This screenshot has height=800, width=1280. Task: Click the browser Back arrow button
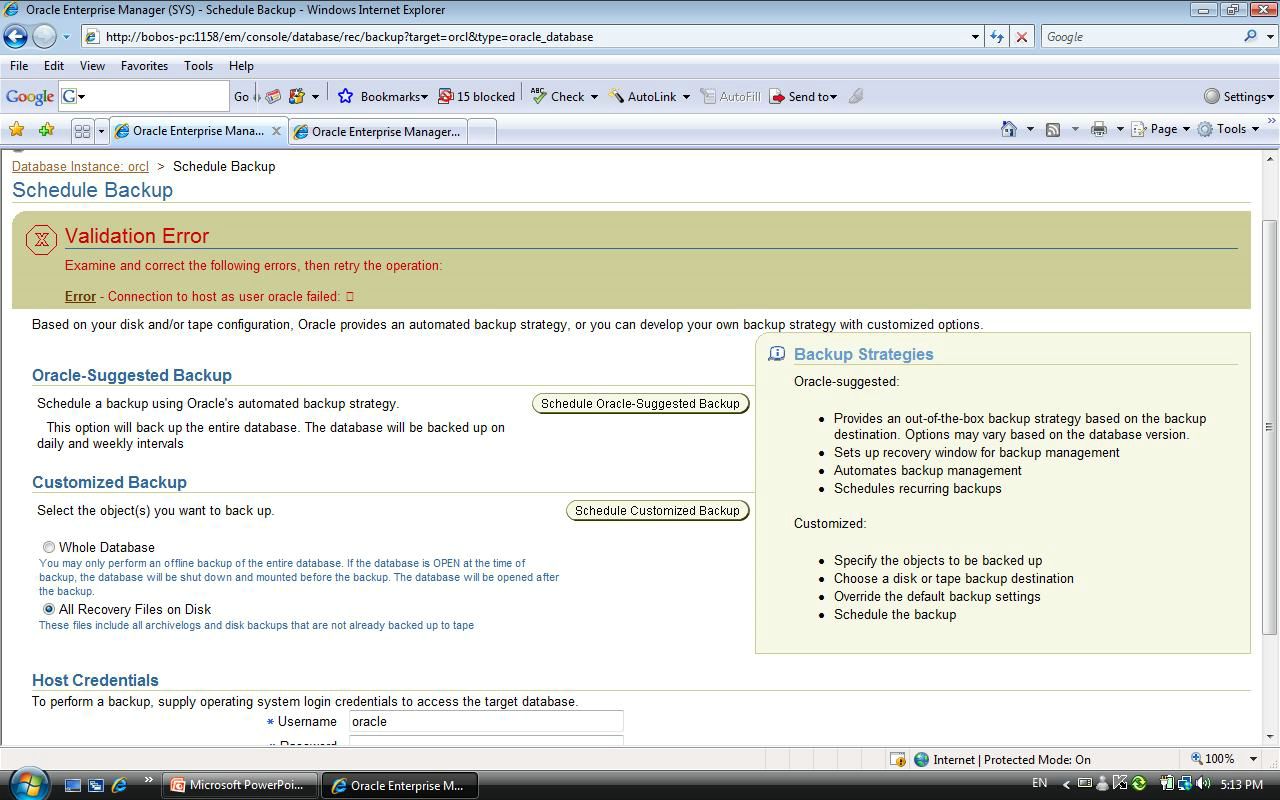[15, 37]
